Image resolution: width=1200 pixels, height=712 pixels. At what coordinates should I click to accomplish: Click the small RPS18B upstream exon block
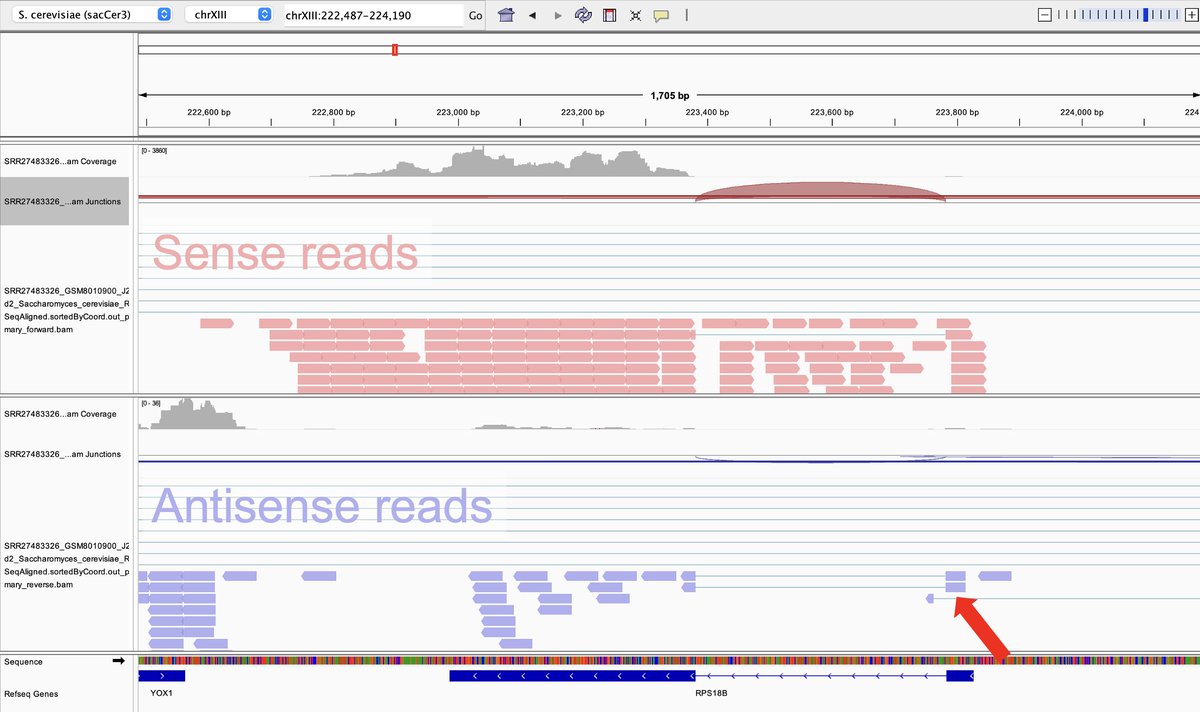tap(960, 676)
